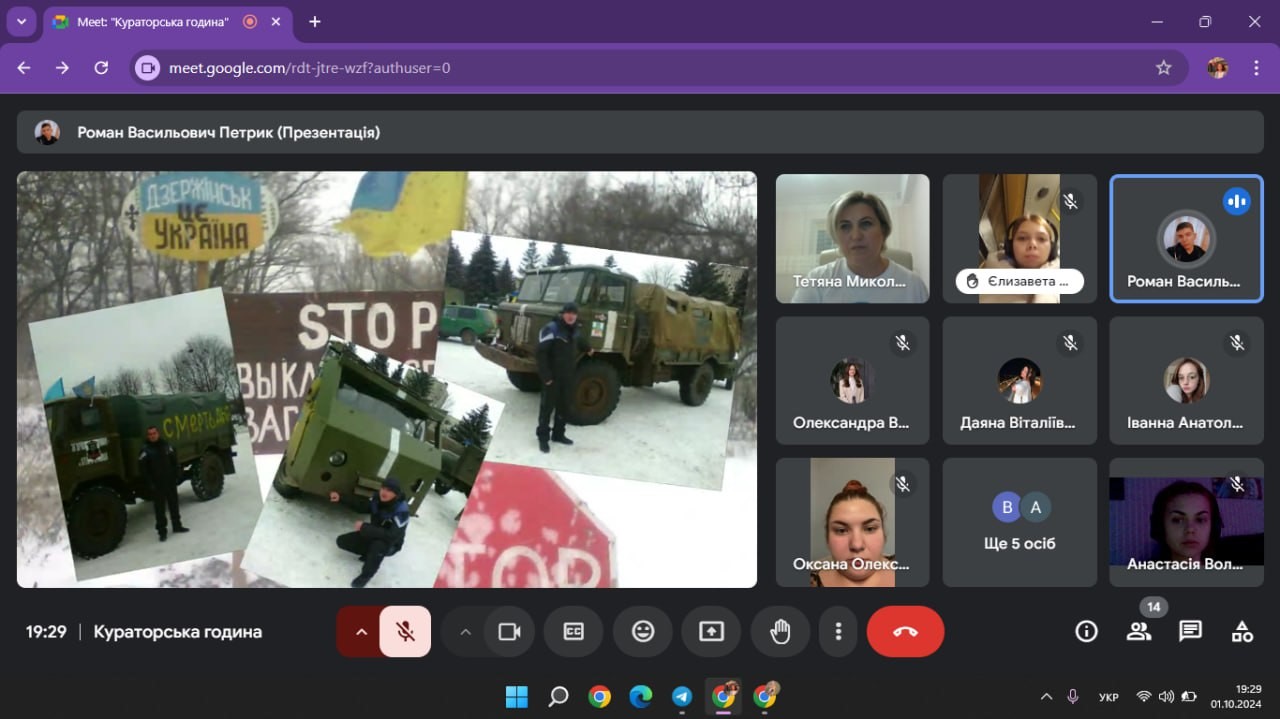
Task: Bookmark this page with the star icon
Action: tap(1163, 68)
